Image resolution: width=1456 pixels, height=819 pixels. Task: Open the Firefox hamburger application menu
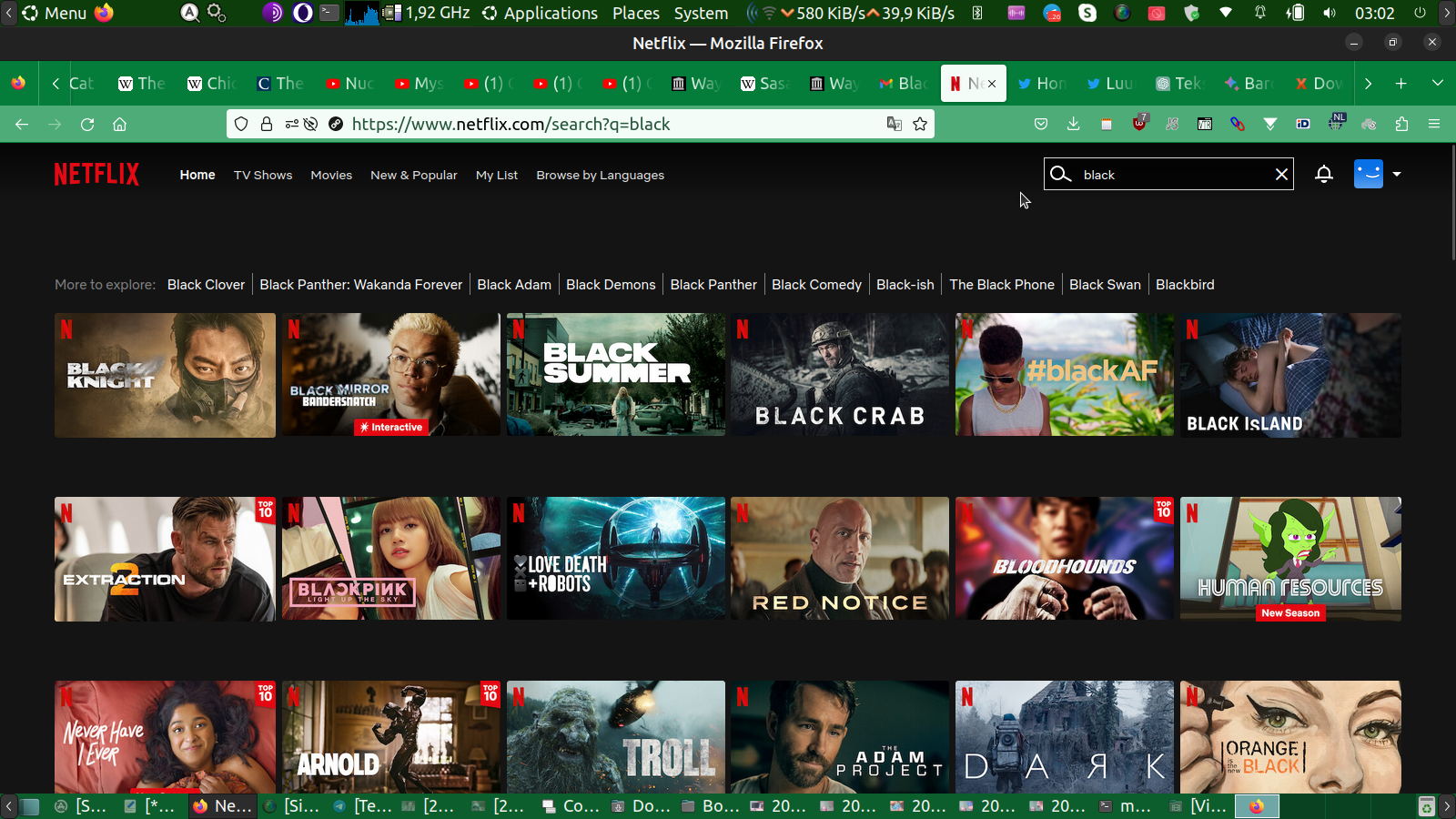(1434, 124)
